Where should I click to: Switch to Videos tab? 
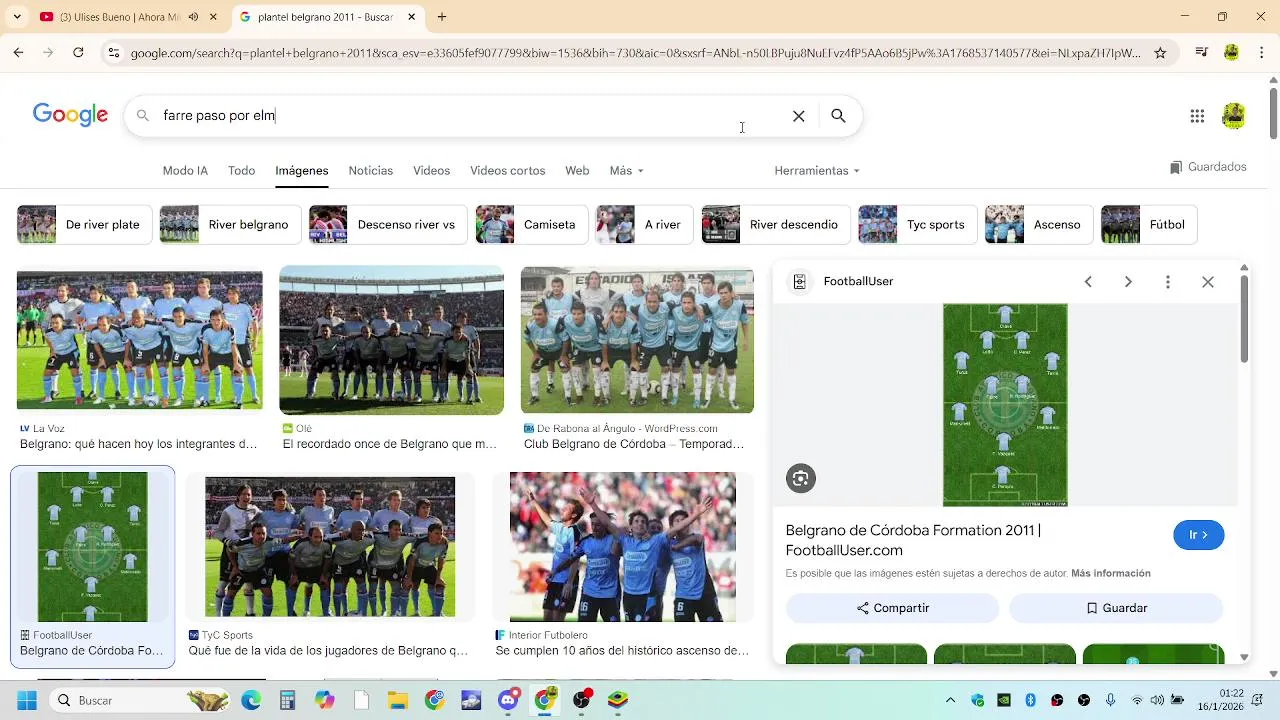pos(431,171)
